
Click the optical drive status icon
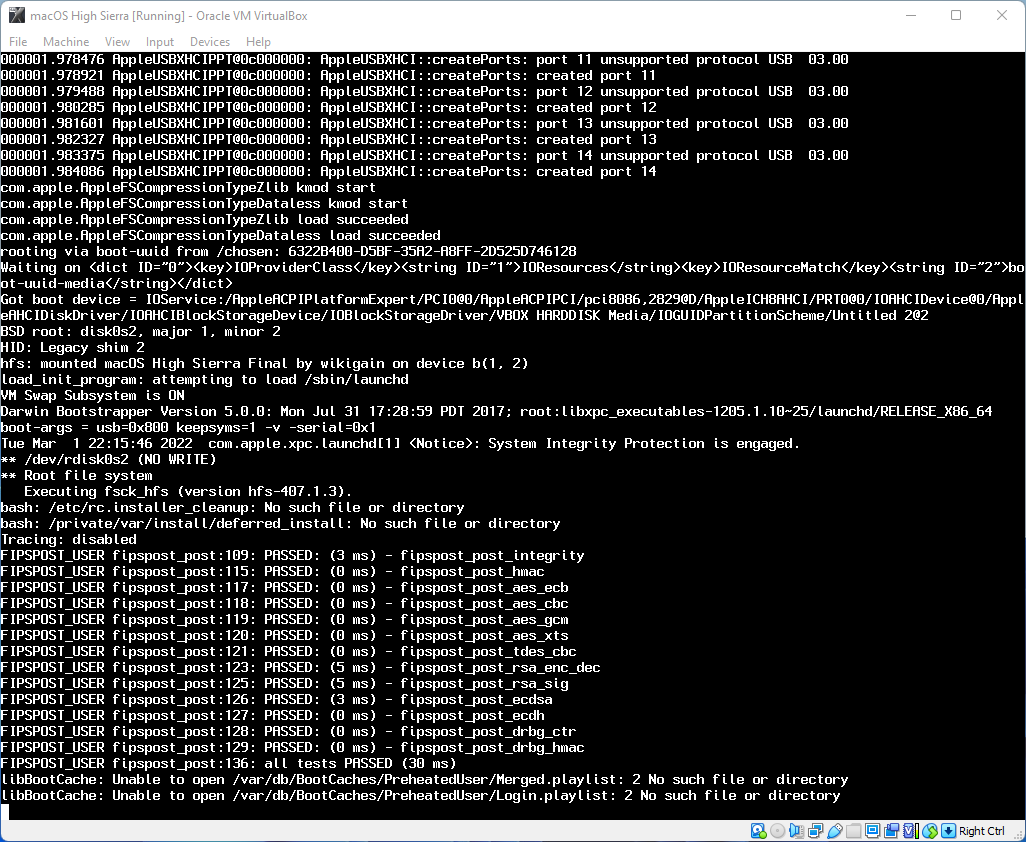[777, 831]
